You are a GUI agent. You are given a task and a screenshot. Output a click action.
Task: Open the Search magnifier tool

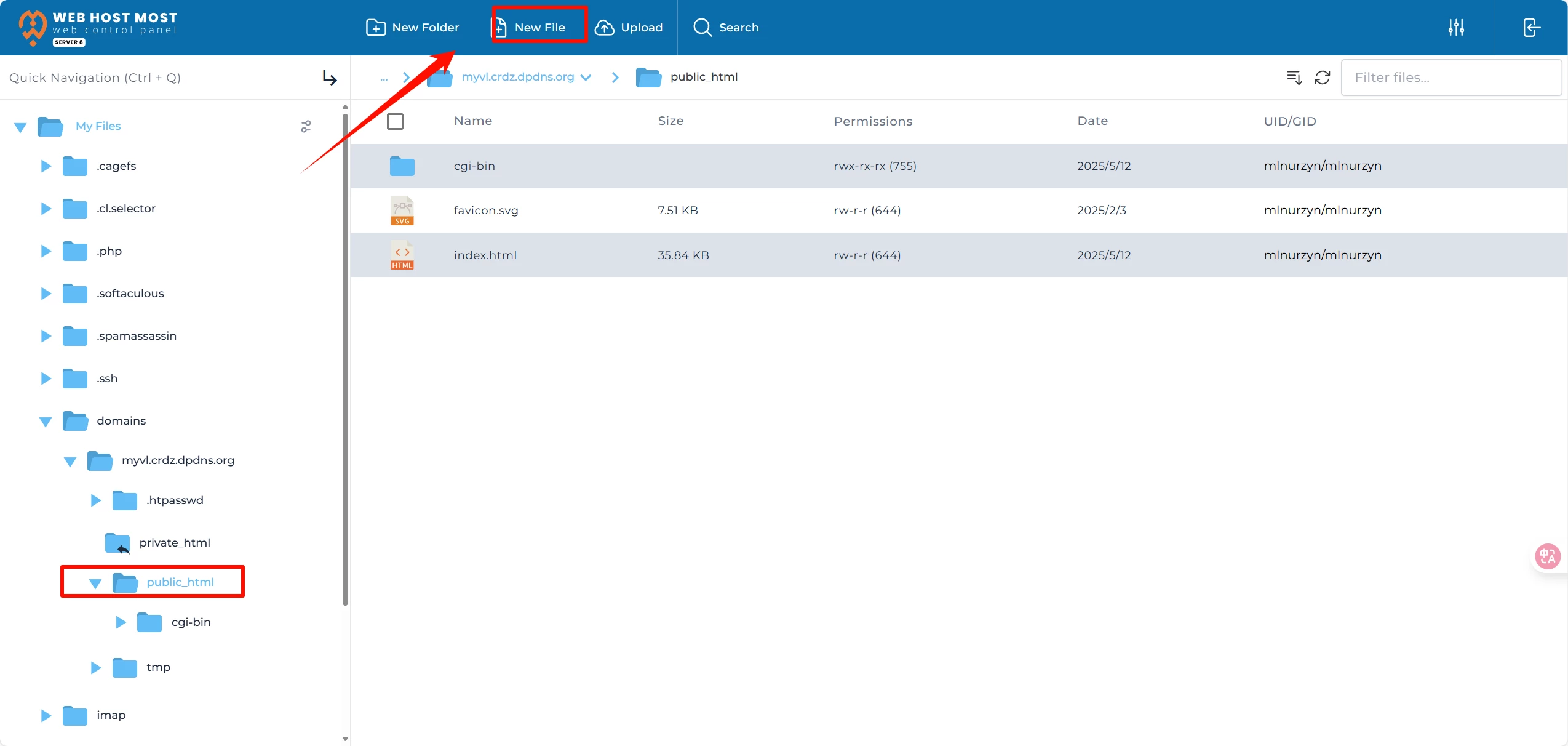(x=702, y=28)
